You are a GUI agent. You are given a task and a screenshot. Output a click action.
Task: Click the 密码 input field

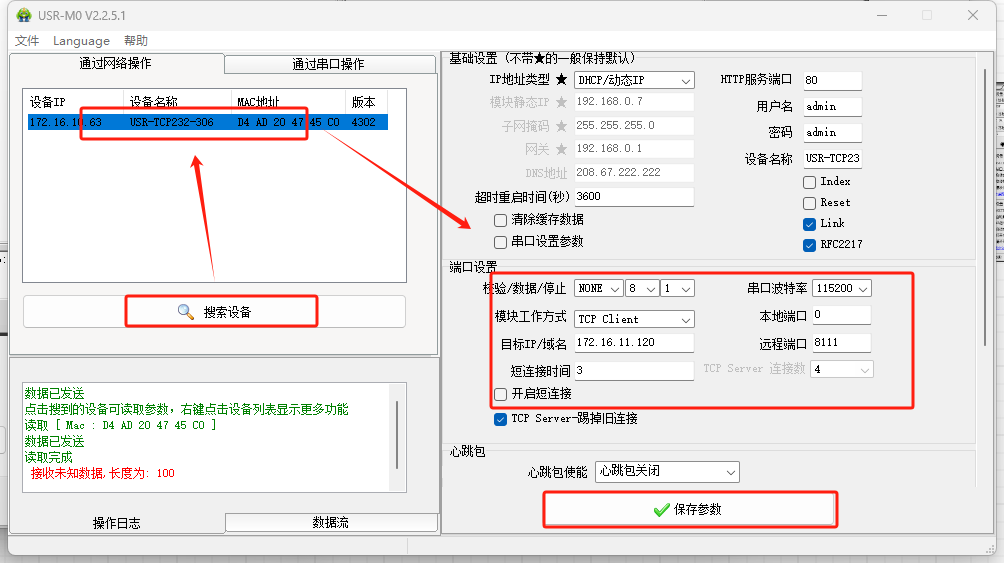832,133
